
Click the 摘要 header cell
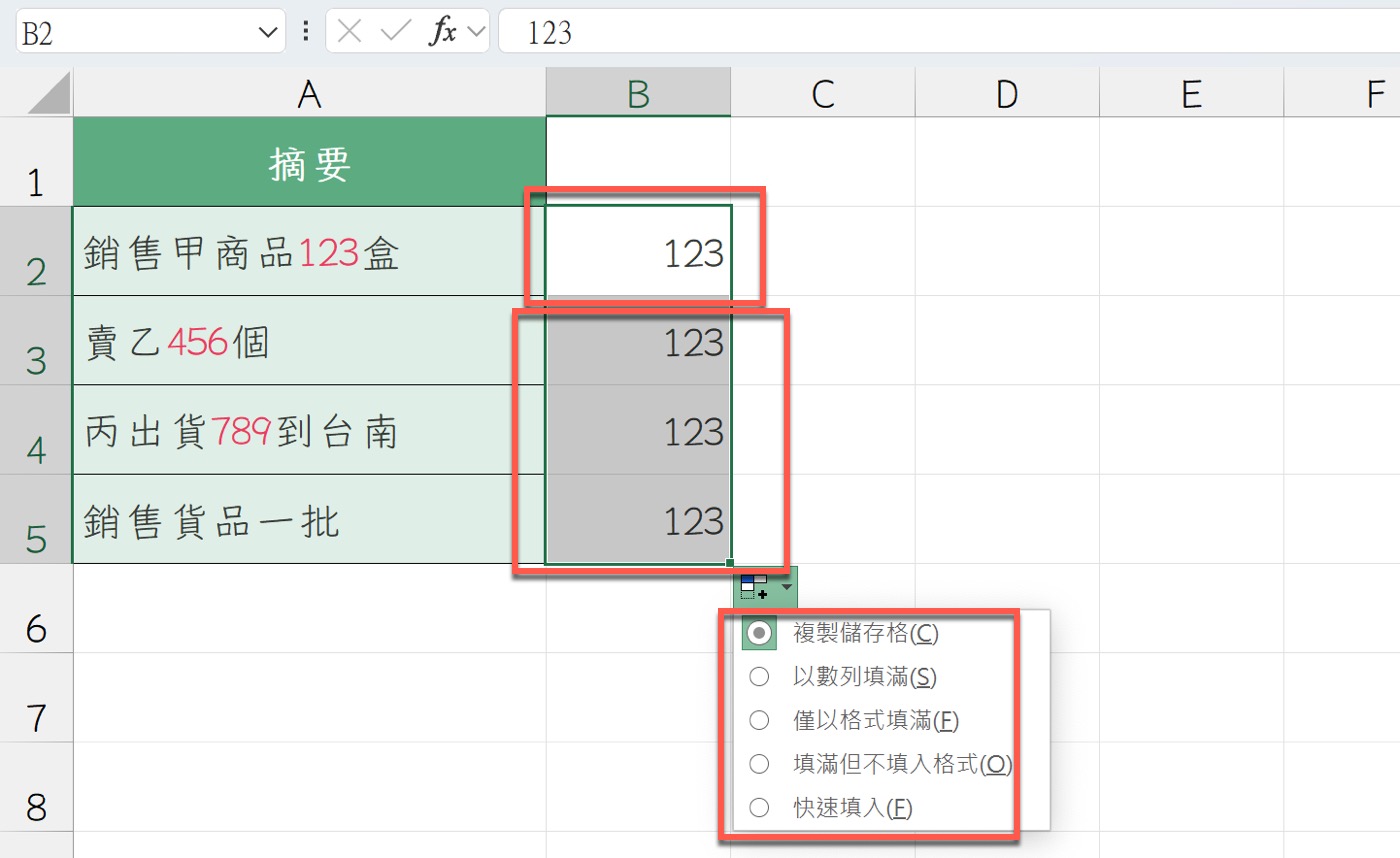(310, 162)
